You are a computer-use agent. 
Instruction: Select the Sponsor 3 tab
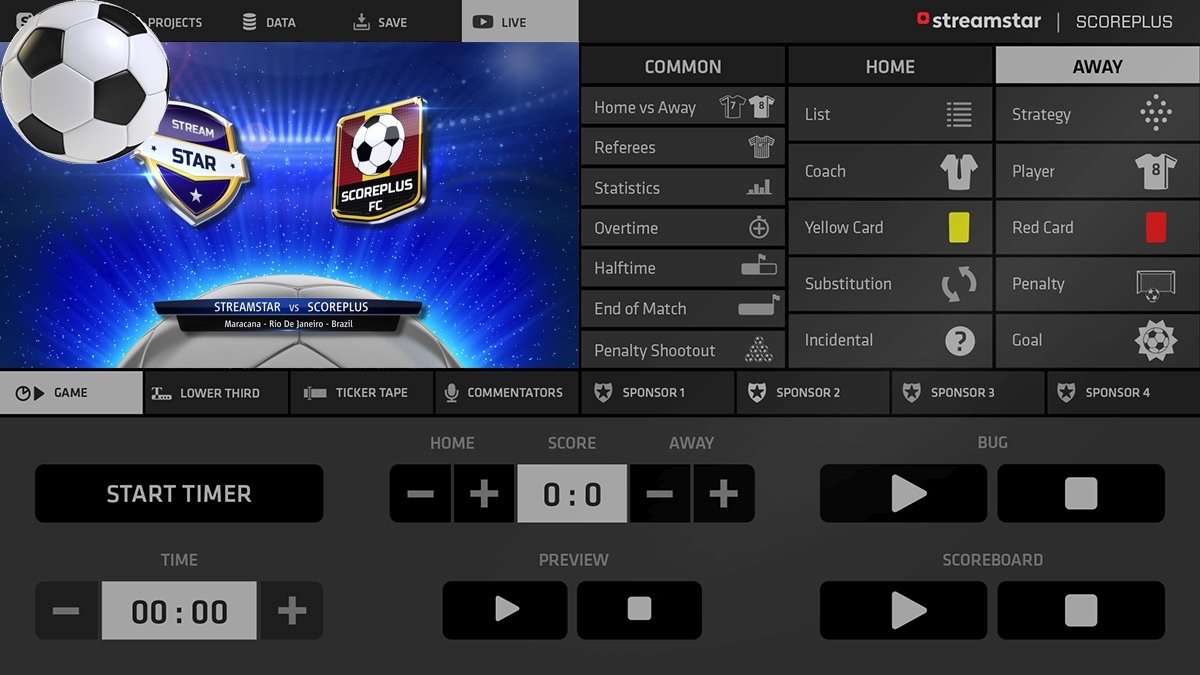pos(967,393)
